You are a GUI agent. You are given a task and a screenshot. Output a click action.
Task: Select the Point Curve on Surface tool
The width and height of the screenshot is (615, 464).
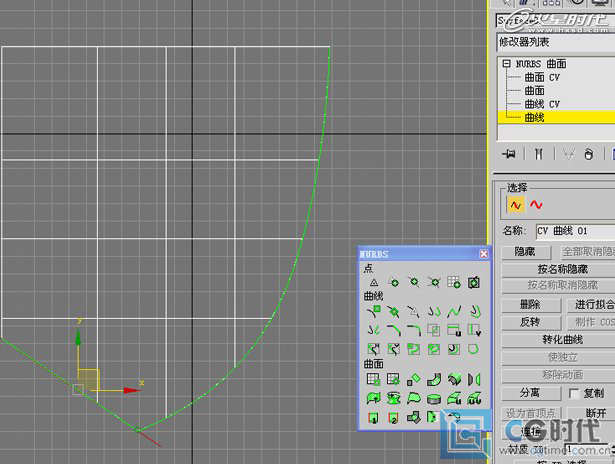(x=434, y=349)
